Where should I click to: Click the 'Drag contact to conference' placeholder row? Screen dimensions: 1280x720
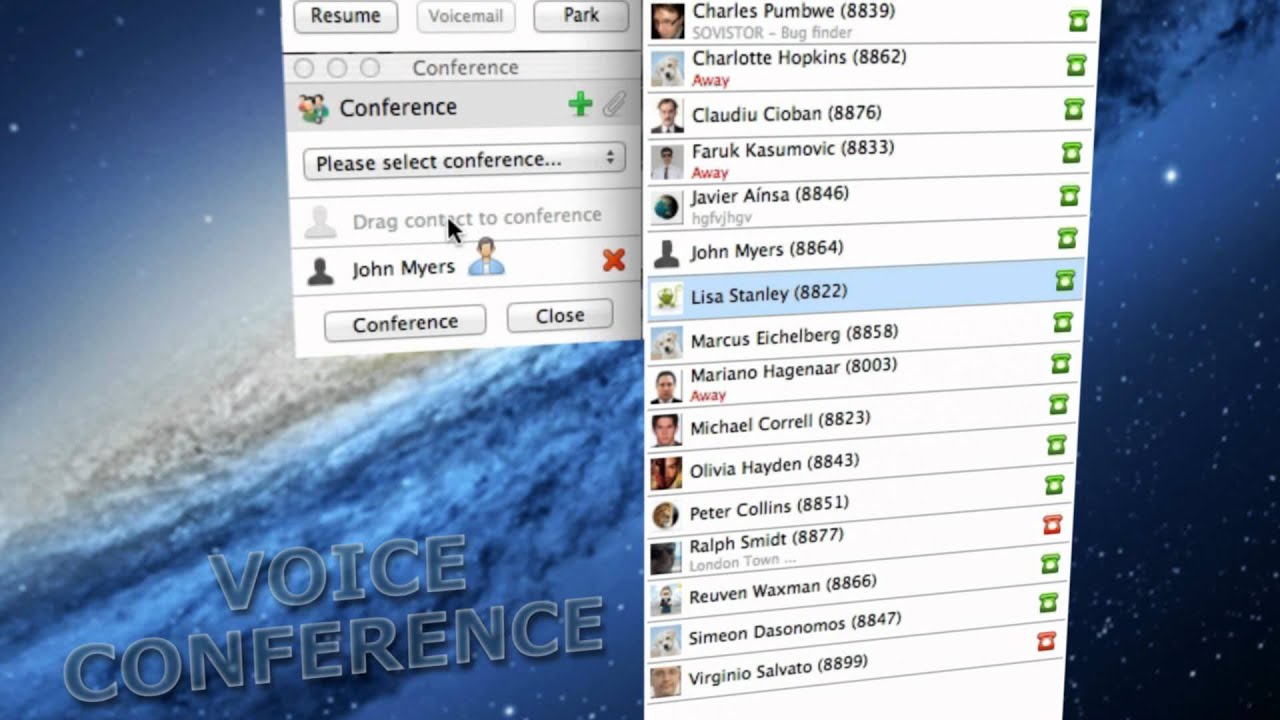464,219
